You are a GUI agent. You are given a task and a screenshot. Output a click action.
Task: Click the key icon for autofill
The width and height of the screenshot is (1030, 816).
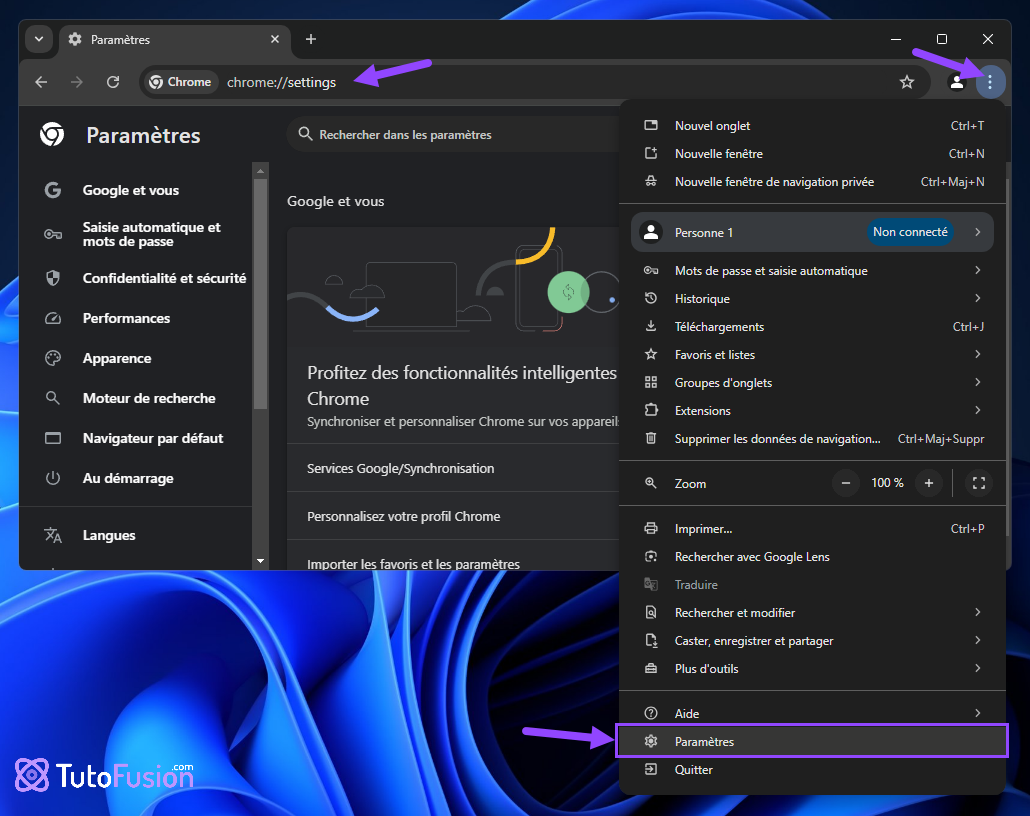point(53,235)
